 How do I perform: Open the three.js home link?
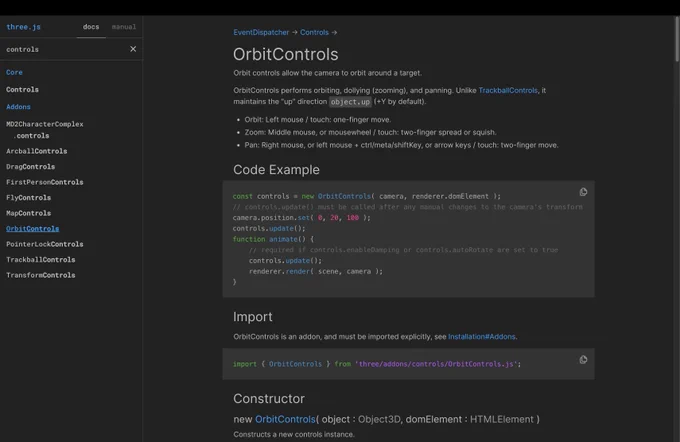pos(23,27)
